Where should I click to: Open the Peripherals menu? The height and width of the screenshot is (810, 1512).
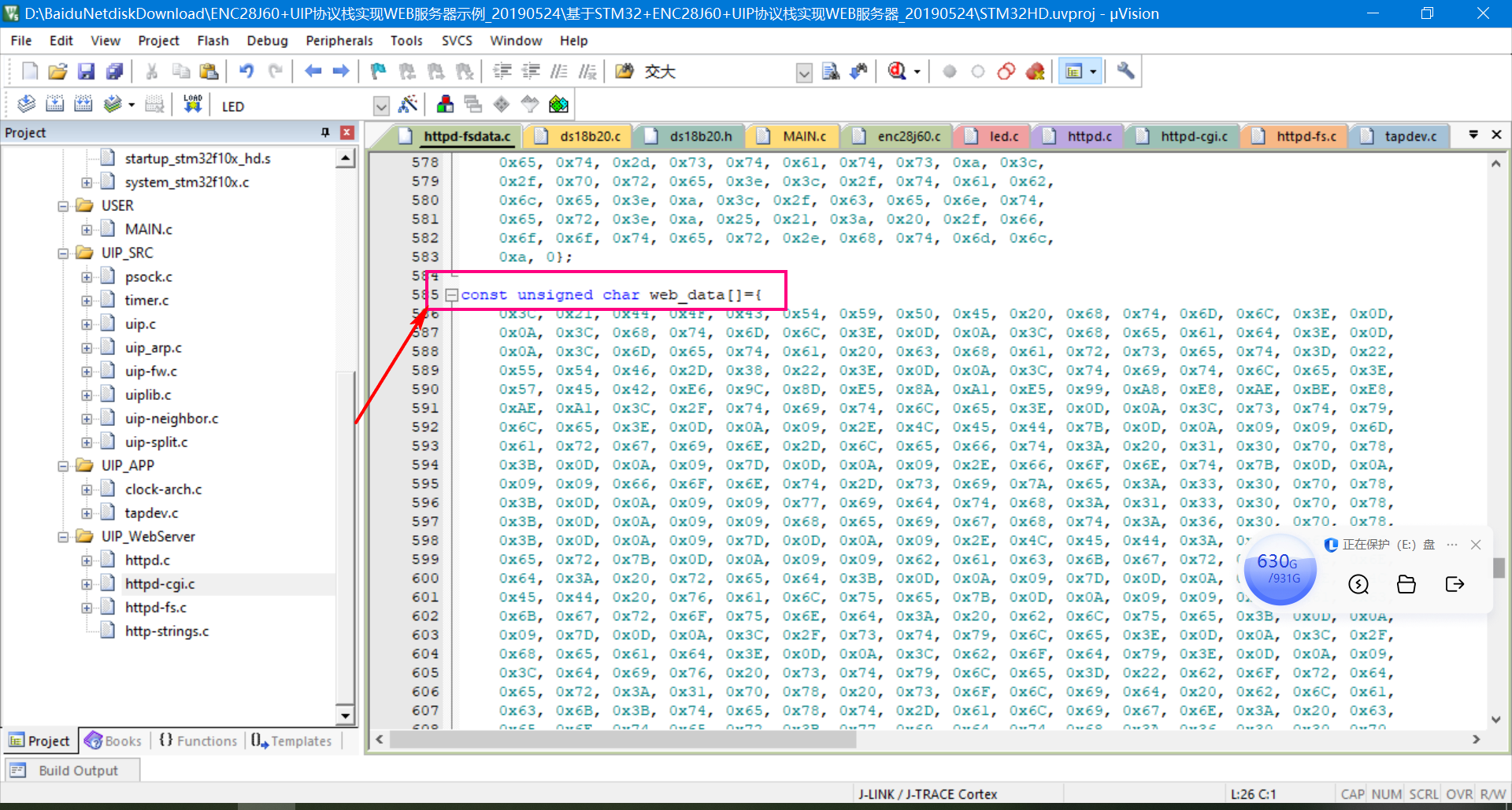pyautogui.click(x=339, y=40)
